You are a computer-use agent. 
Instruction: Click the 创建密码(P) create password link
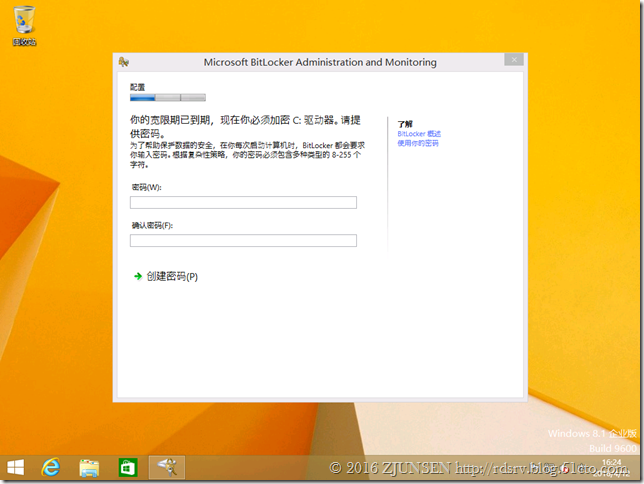(x=172, y=277)
